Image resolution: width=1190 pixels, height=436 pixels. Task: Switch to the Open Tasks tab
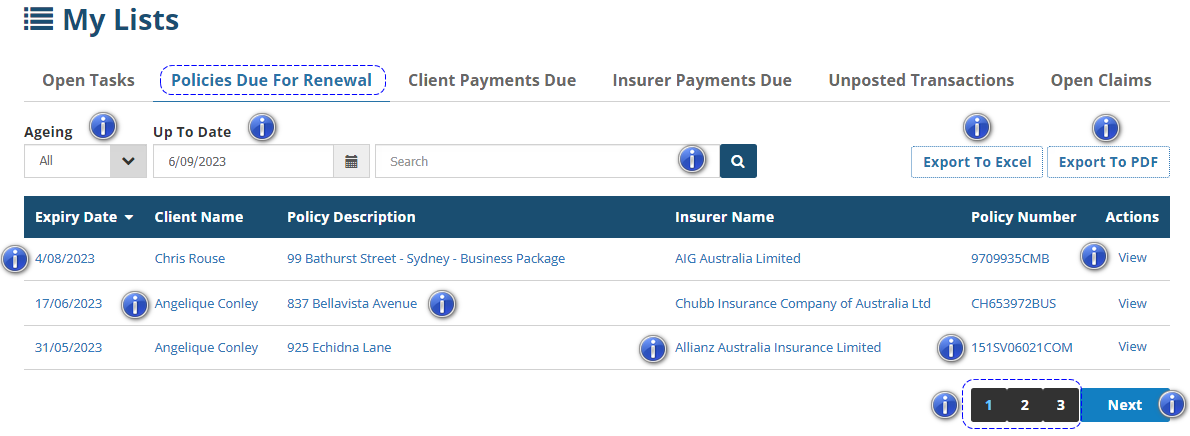88,80
